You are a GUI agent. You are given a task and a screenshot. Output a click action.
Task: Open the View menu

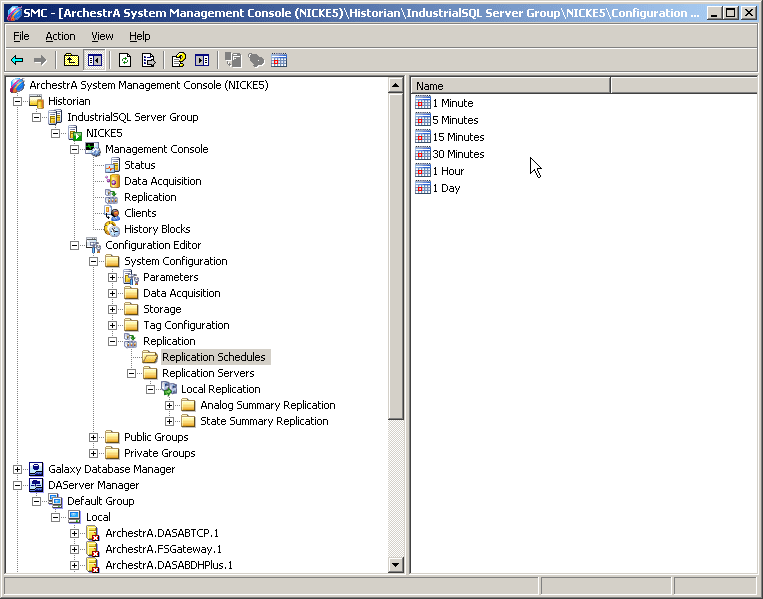[x=102, y=36]
